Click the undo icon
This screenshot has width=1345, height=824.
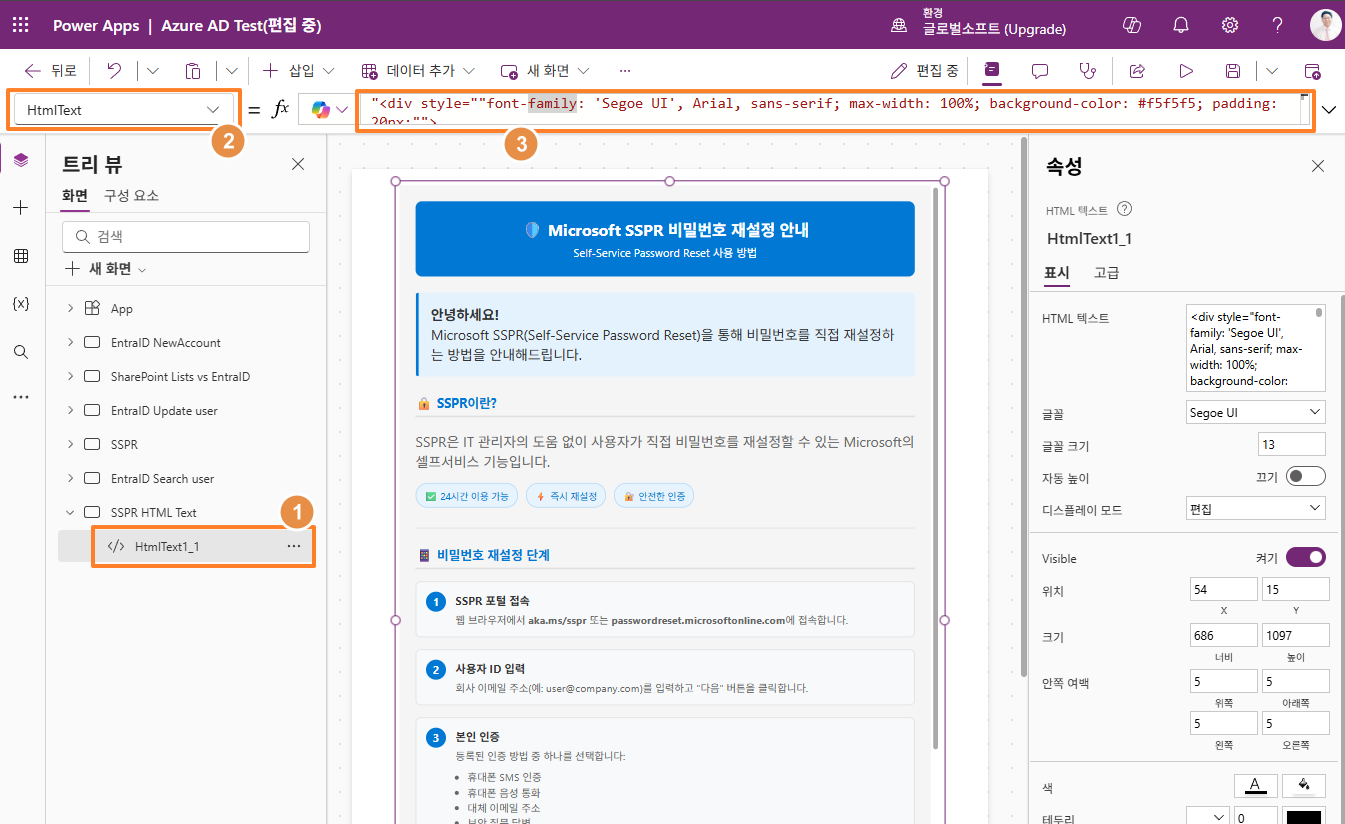click(114, 71)
